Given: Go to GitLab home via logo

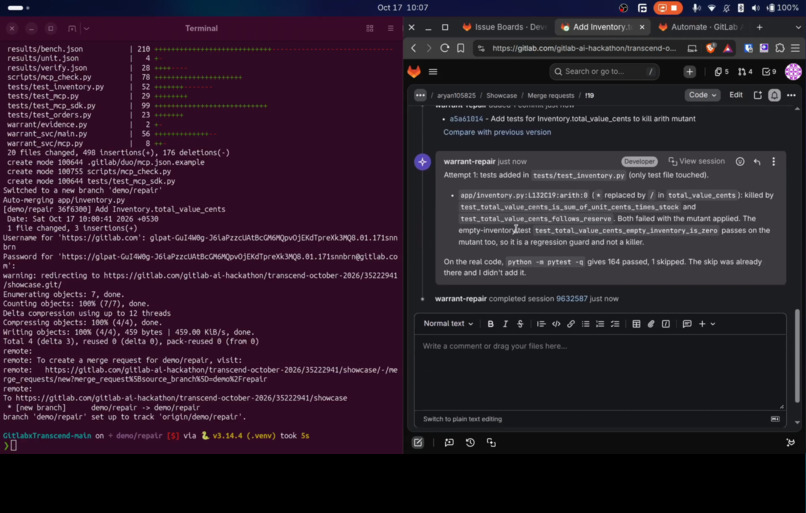Looking at the screenshot, I should 414,71.
